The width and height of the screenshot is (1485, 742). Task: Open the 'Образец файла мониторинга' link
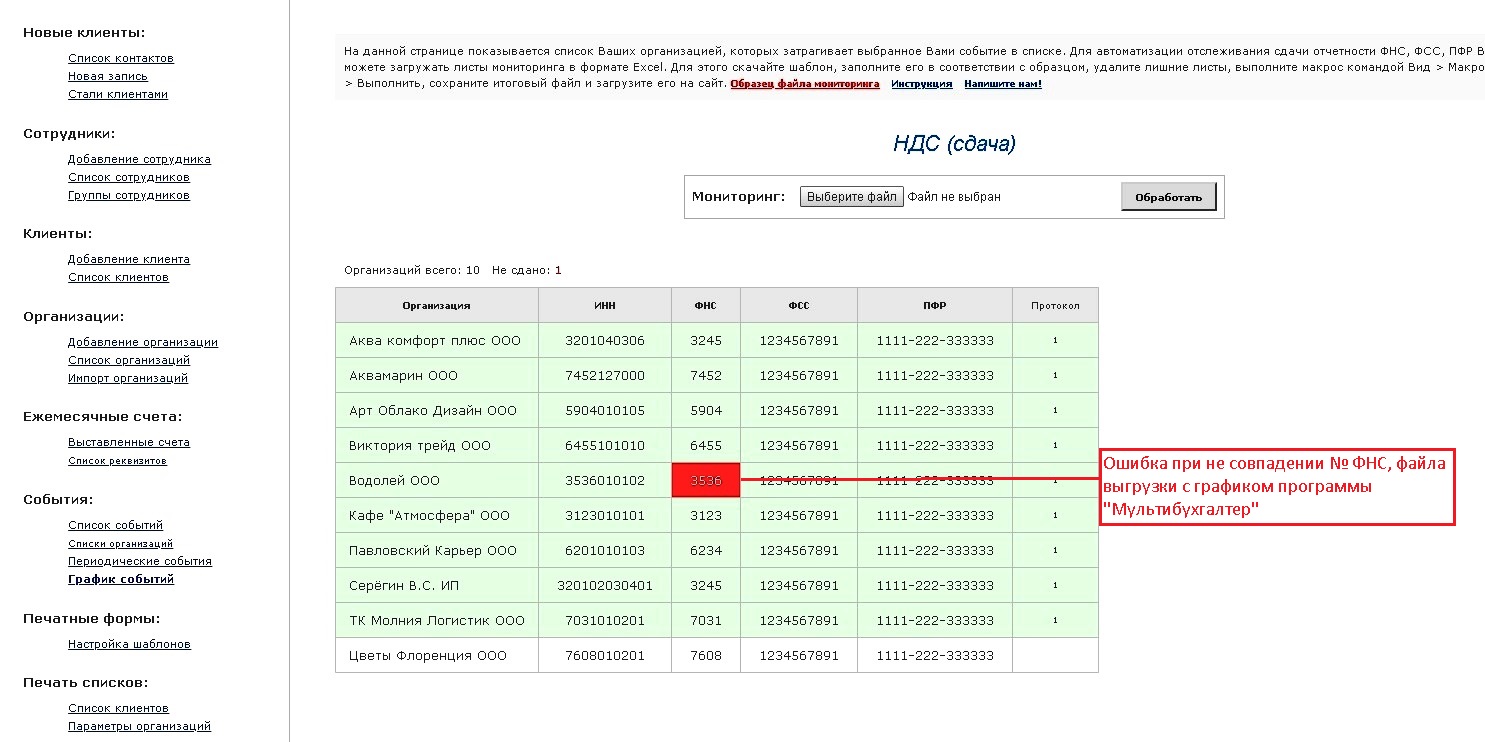tap(804, 84)
